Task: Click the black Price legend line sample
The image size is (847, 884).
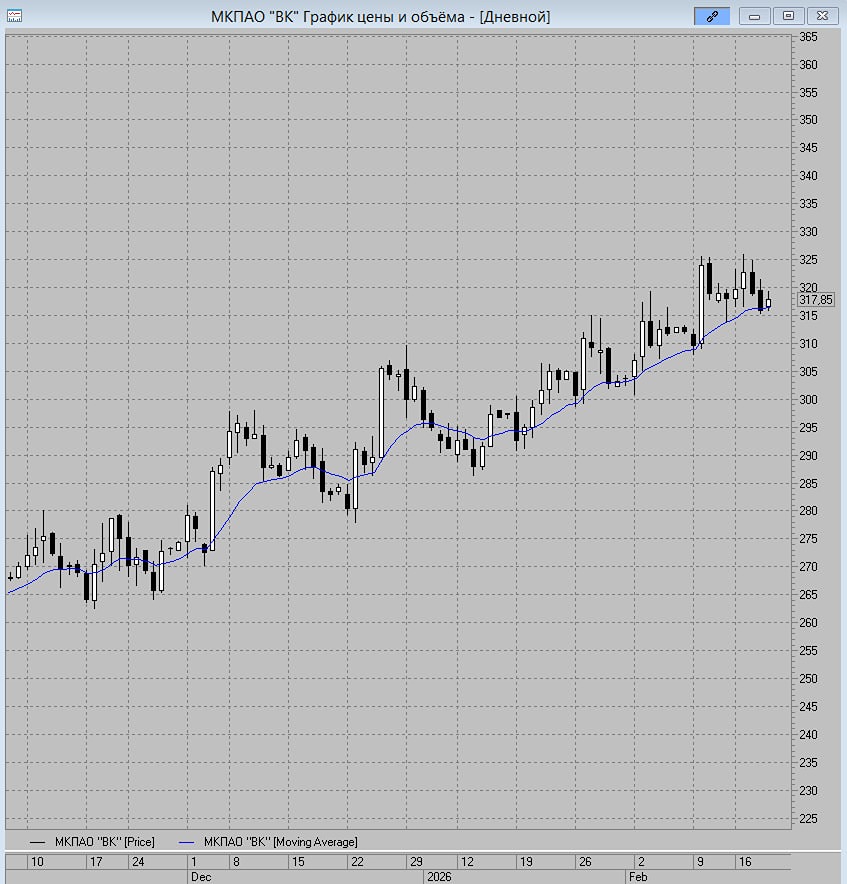Action: pos(37,842)
